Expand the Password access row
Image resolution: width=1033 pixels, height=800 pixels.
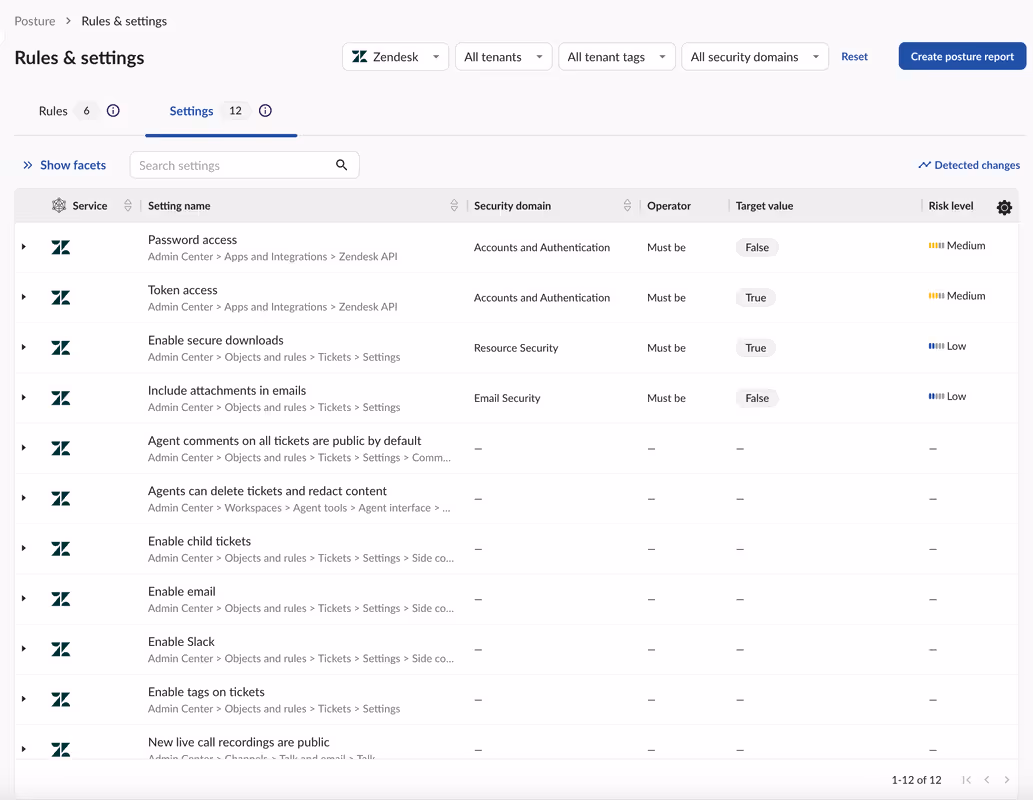pyautogui.click(x=24, y=247)
